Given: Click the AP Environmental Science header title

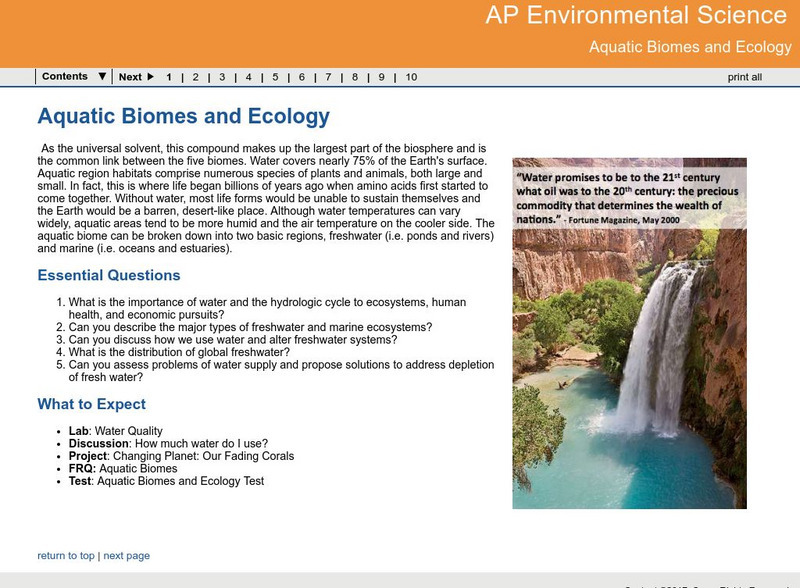Looking at the screenshot, I should [x=636, y=16].
